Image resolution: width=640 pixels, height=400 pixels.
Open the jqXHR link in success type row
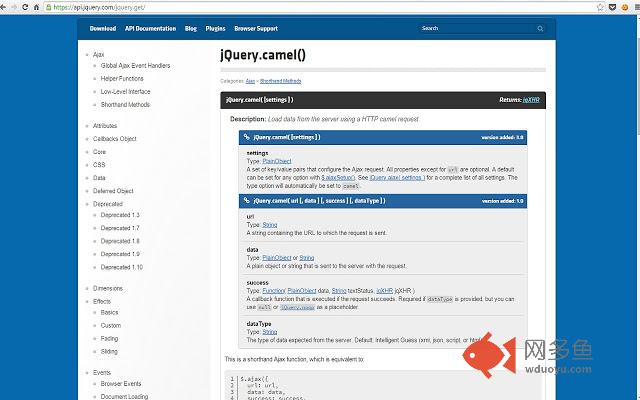[x=384, y=291]
